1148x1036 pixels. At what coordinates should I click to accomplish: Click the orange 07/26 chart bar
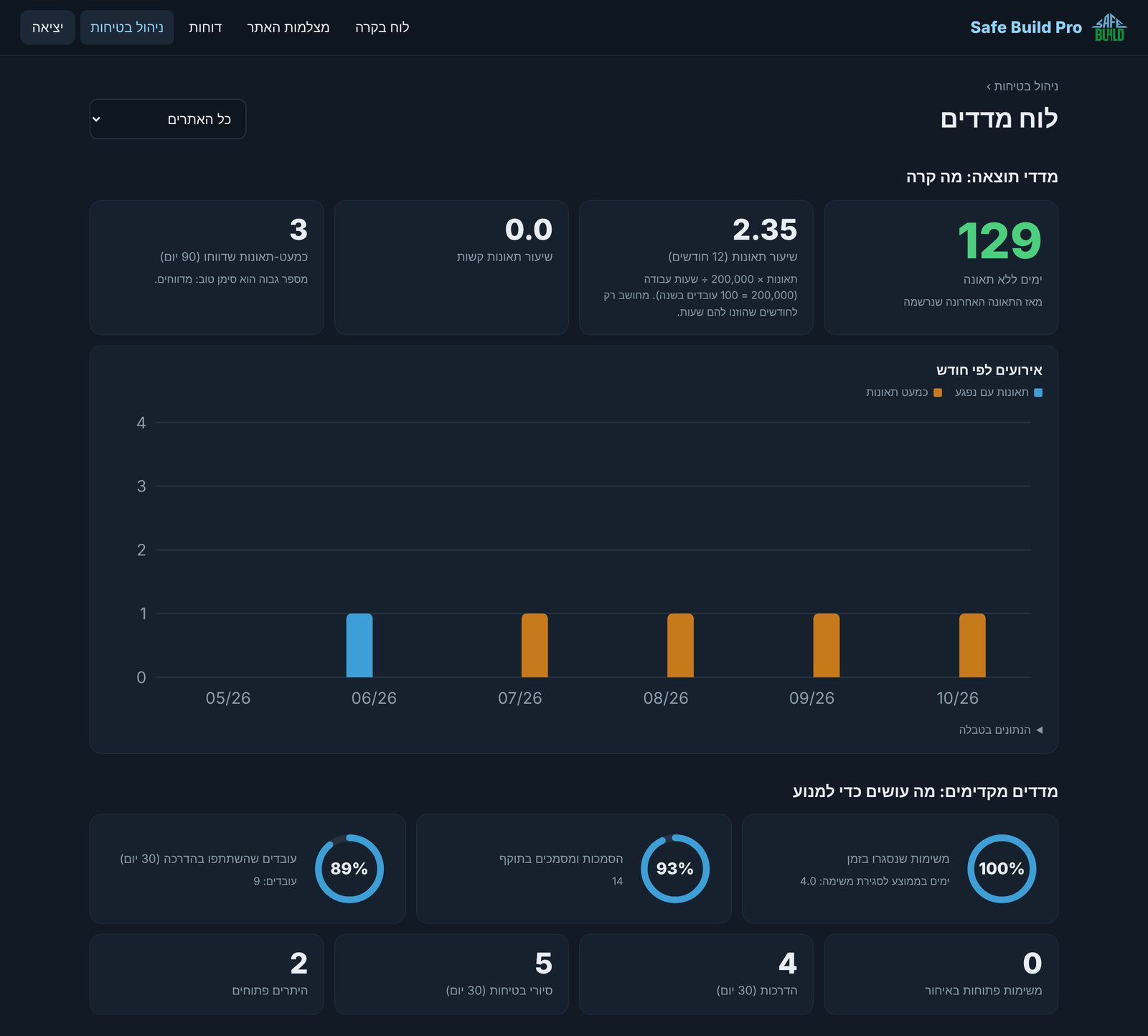(535, 645)
